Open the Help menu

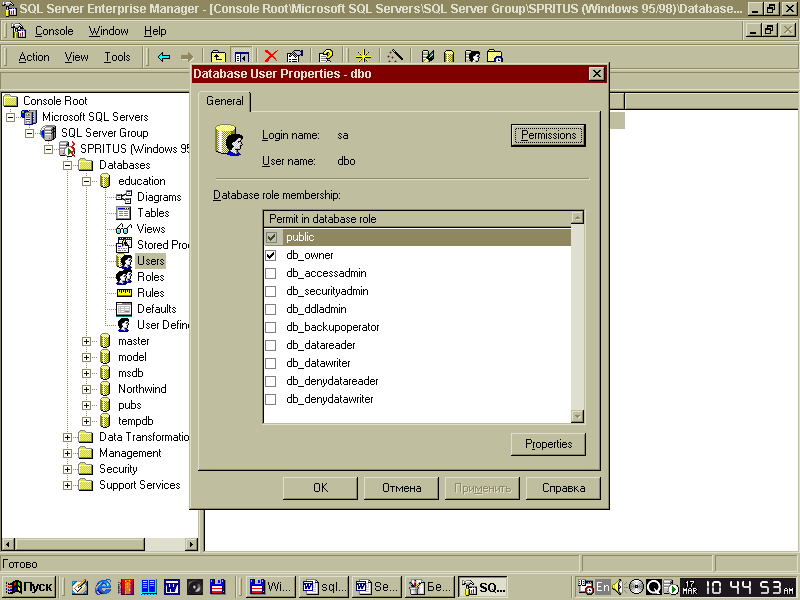point(155,31)
